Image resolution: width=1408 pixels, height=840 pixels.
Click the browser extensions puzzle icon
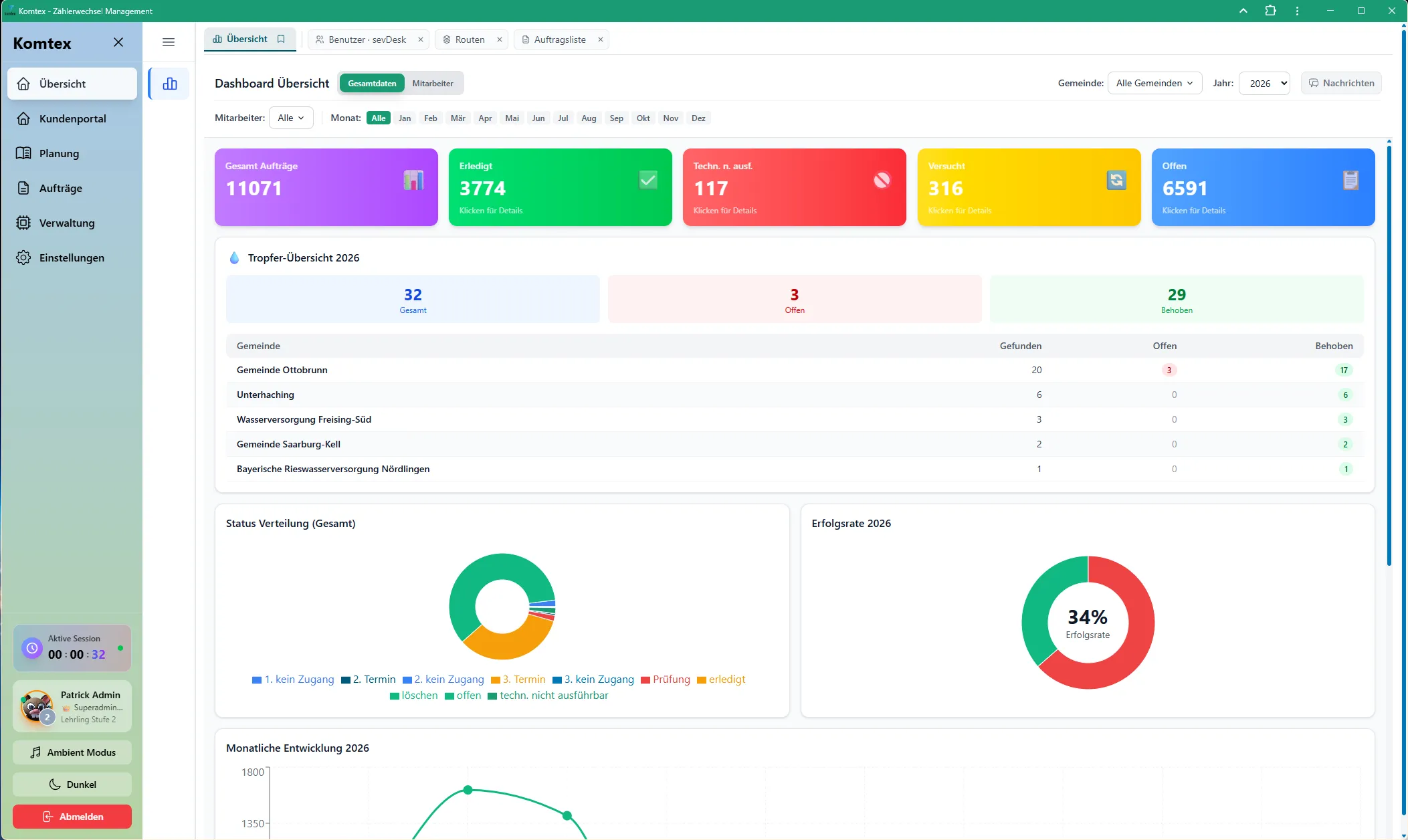tap(1270, 11)
